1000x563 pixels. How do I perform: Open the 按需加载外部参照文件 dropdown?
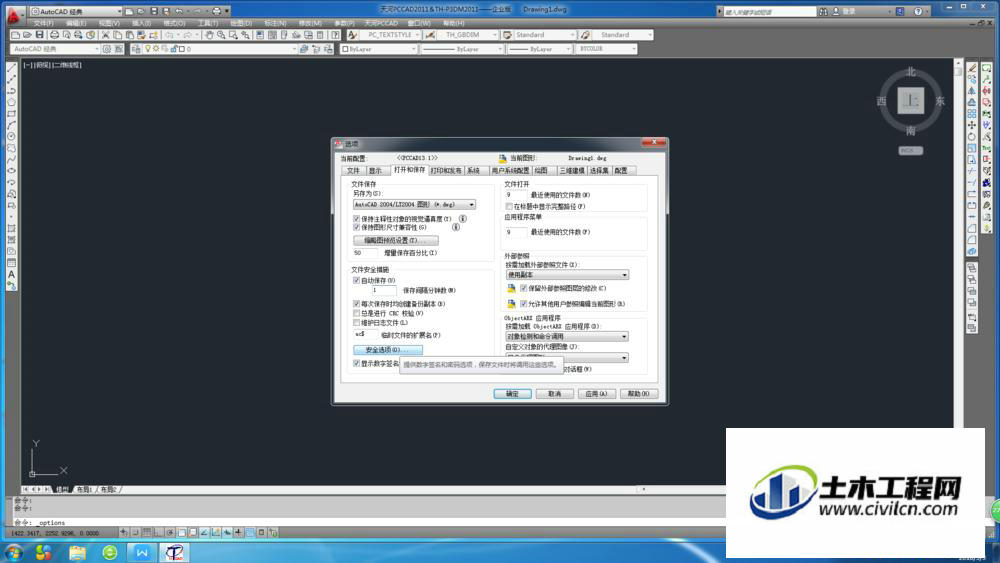(567, 275)
